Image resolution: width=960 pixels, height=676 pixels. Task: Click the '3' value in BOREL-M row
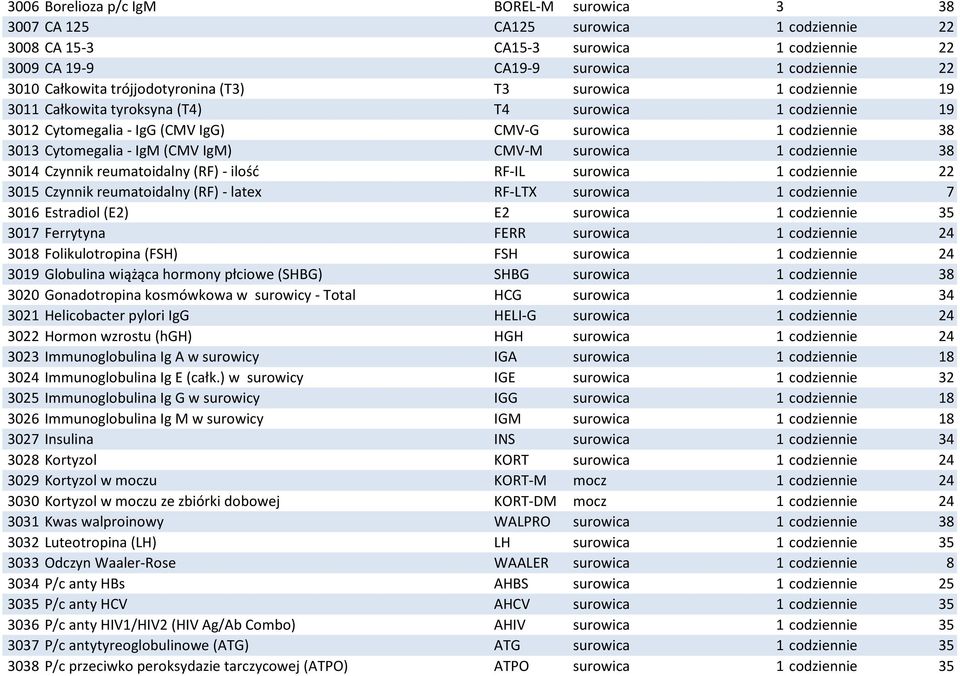click(x=779, y=7)
